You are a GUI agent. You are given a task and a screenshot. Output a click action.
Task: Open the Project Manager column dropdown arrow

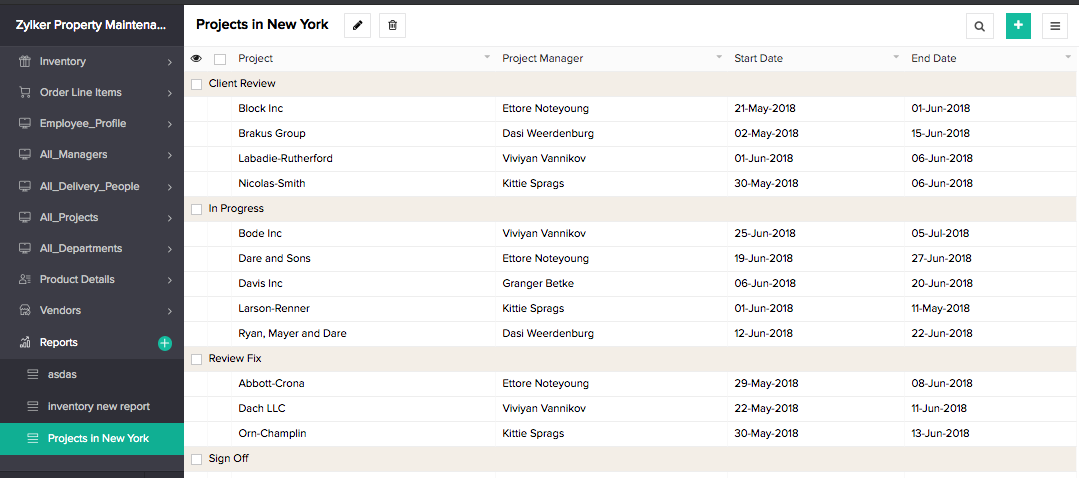coord(719,58)
